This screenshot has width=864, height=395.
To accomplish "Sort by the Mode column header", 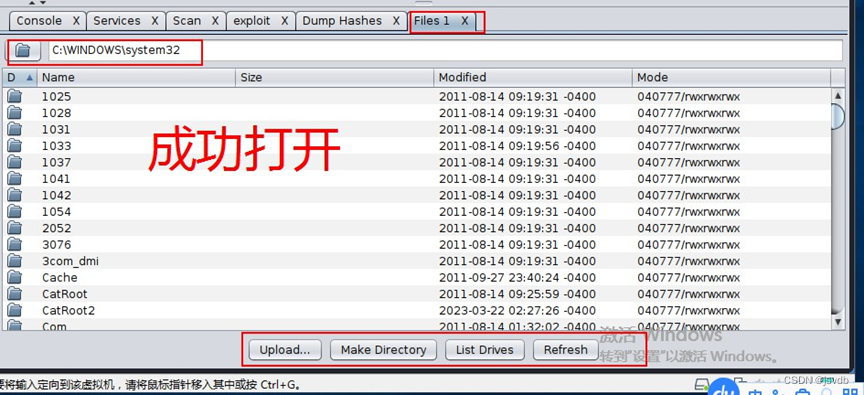I will (x=731, y=78).
